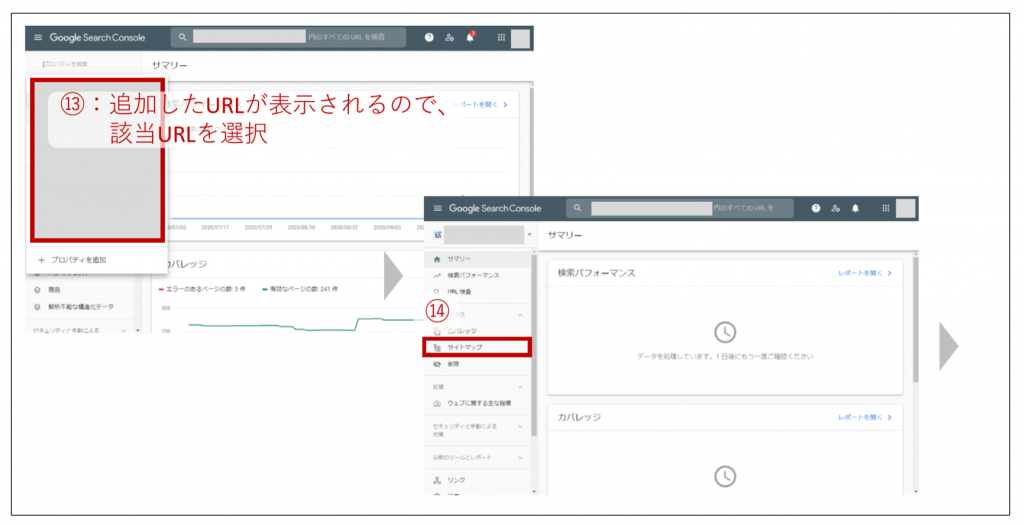This screenshot has width=1024, height=526.
Task: Click the eye-slash icon for 削除
Action: pos(437,363)
